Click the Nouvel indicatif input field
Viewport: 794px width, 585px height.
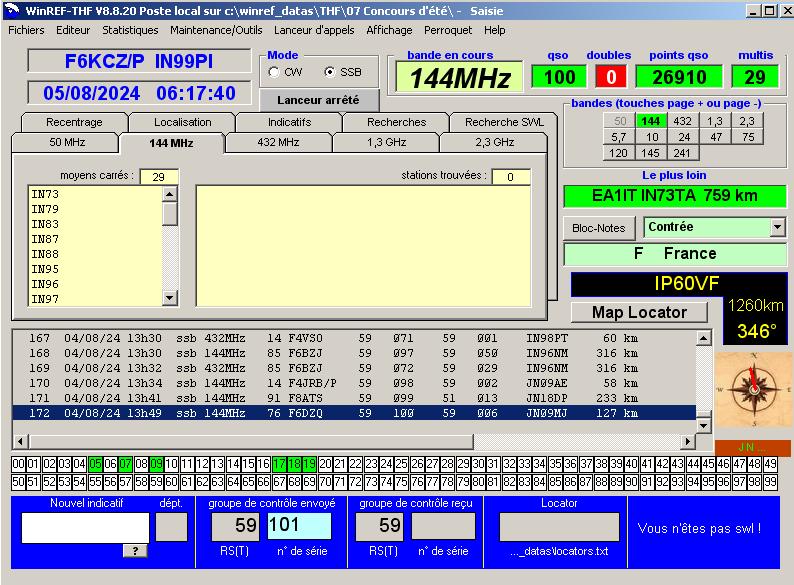tap(85, 527)
